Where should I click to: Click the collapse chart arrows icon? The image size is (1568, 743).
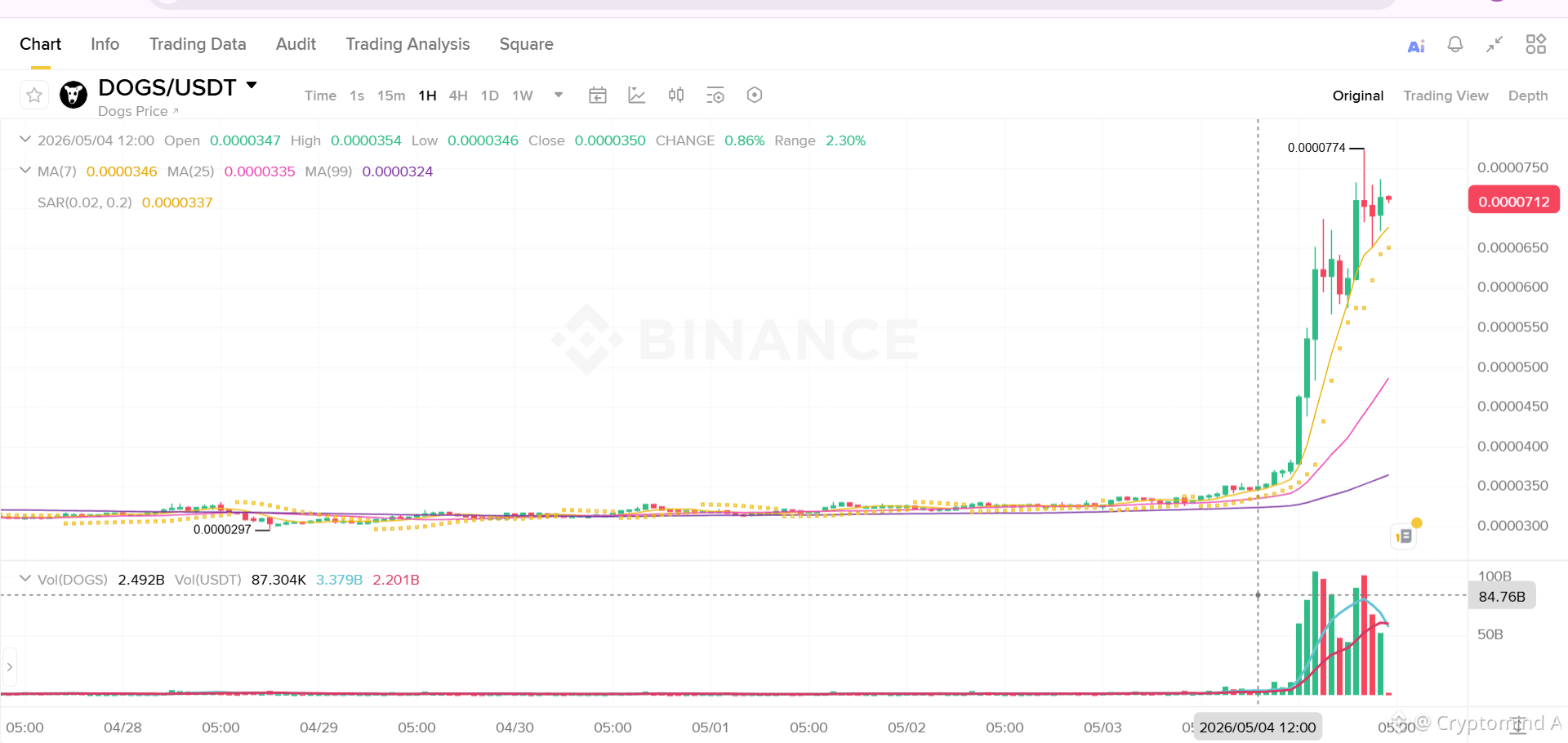tap(1494, 44)
